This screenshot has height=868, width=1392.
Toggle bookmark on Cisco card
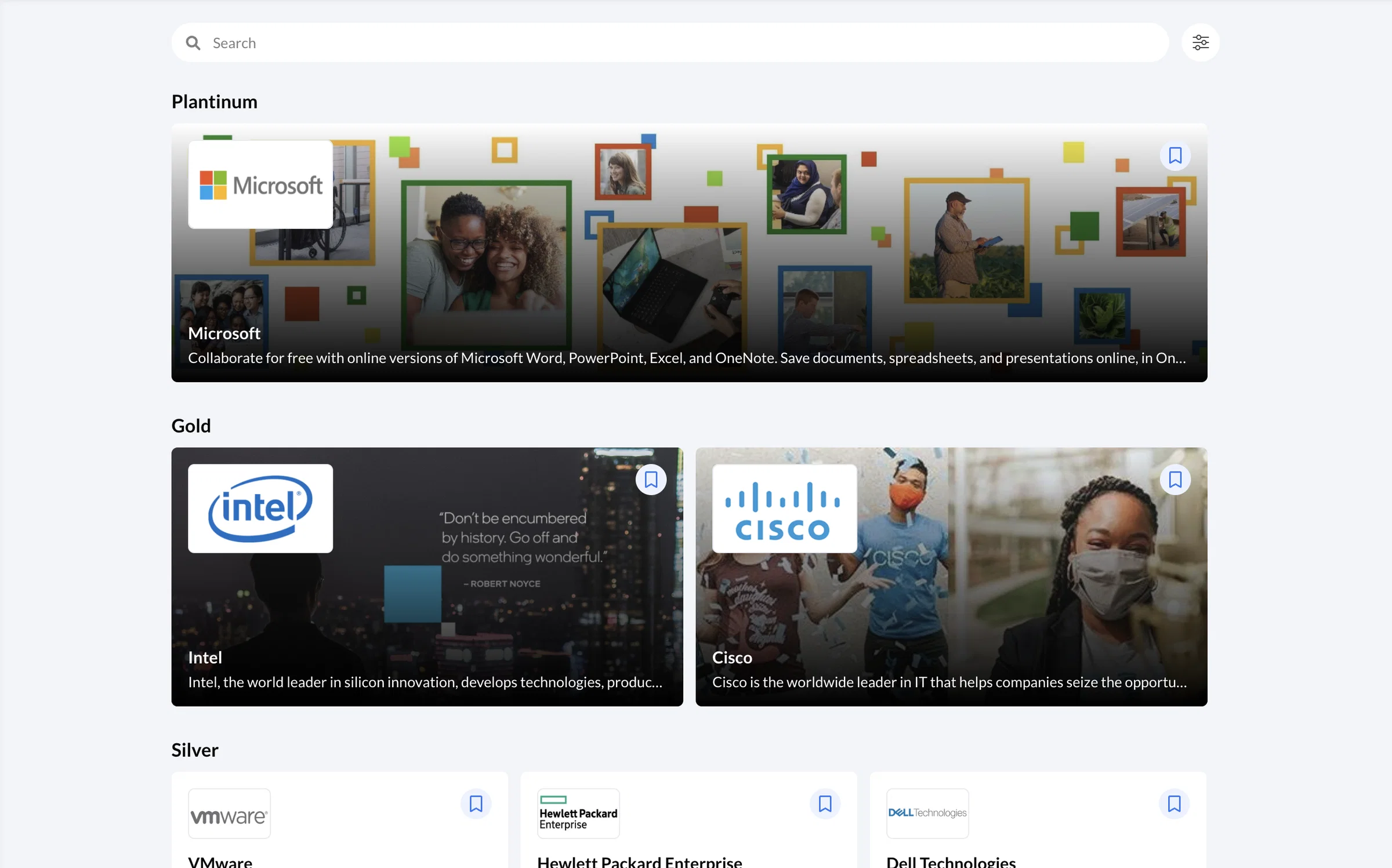1175,480
